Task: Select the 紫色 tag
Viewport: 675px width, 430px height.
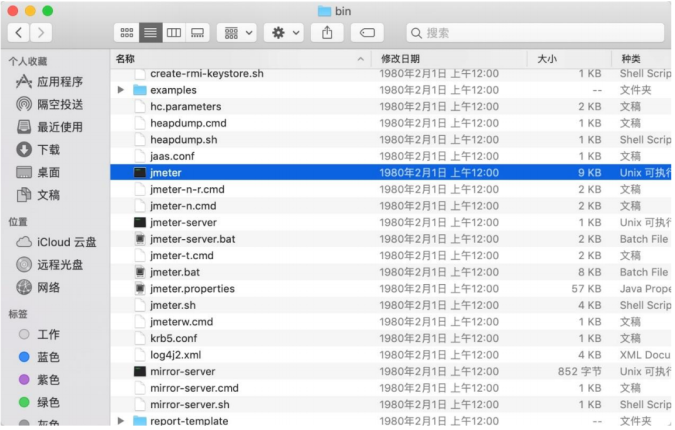Action: tap(39, 380)
